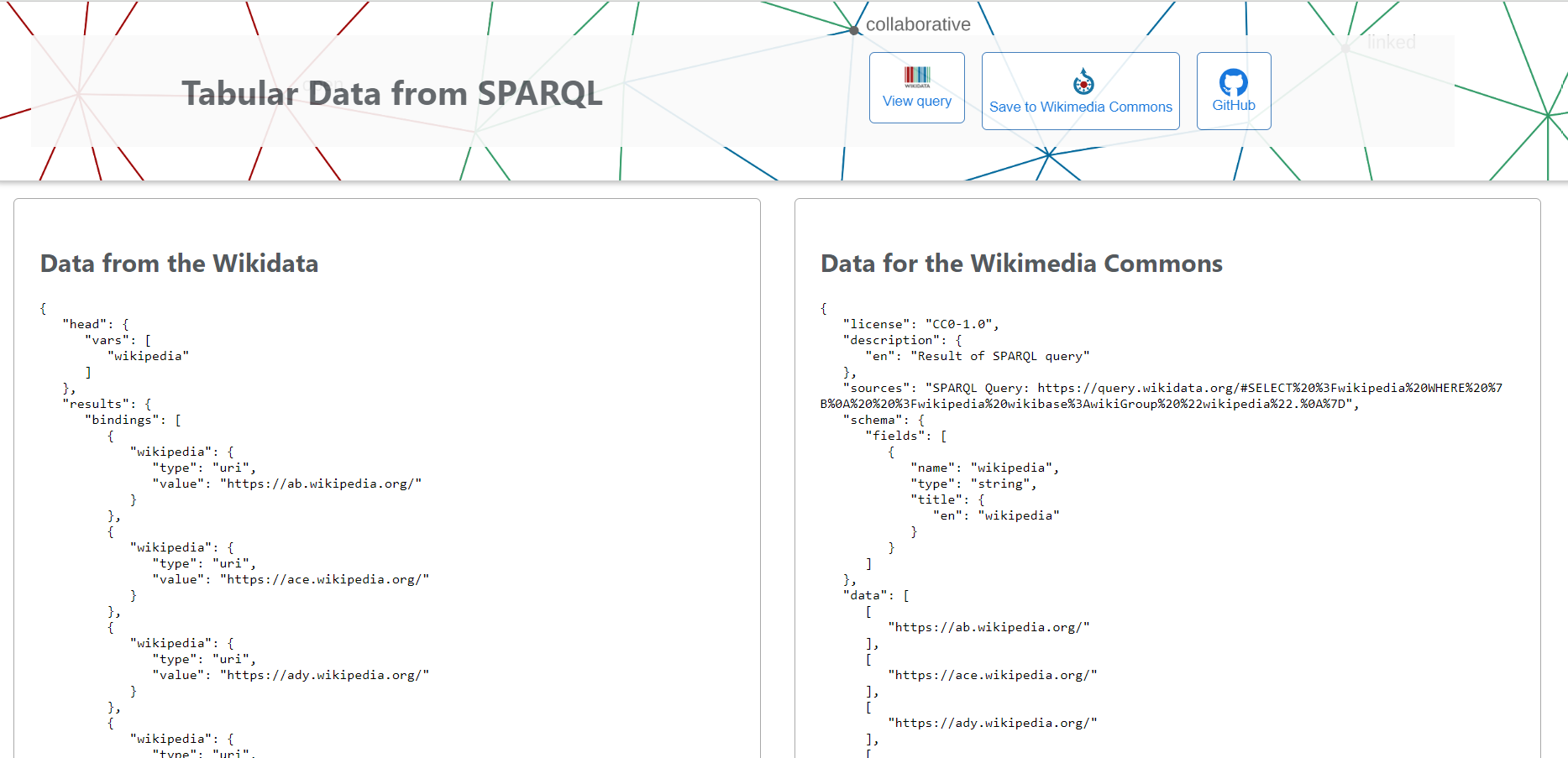
Task: Click the "linked" label in header
Action: (1392, 42)
